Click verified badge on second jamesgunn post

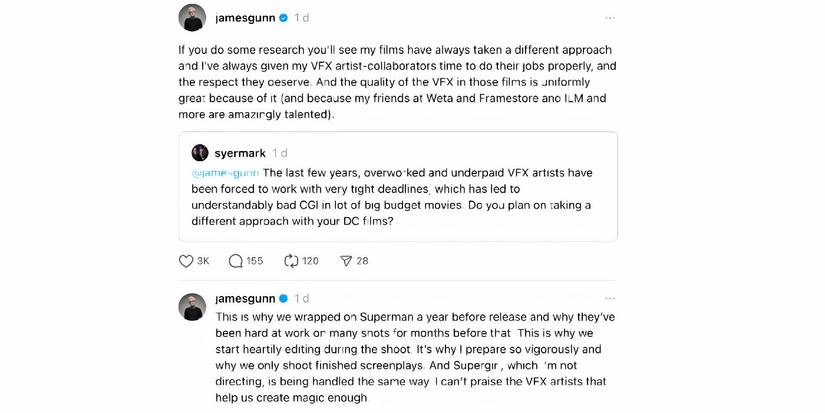click(284, 299)
